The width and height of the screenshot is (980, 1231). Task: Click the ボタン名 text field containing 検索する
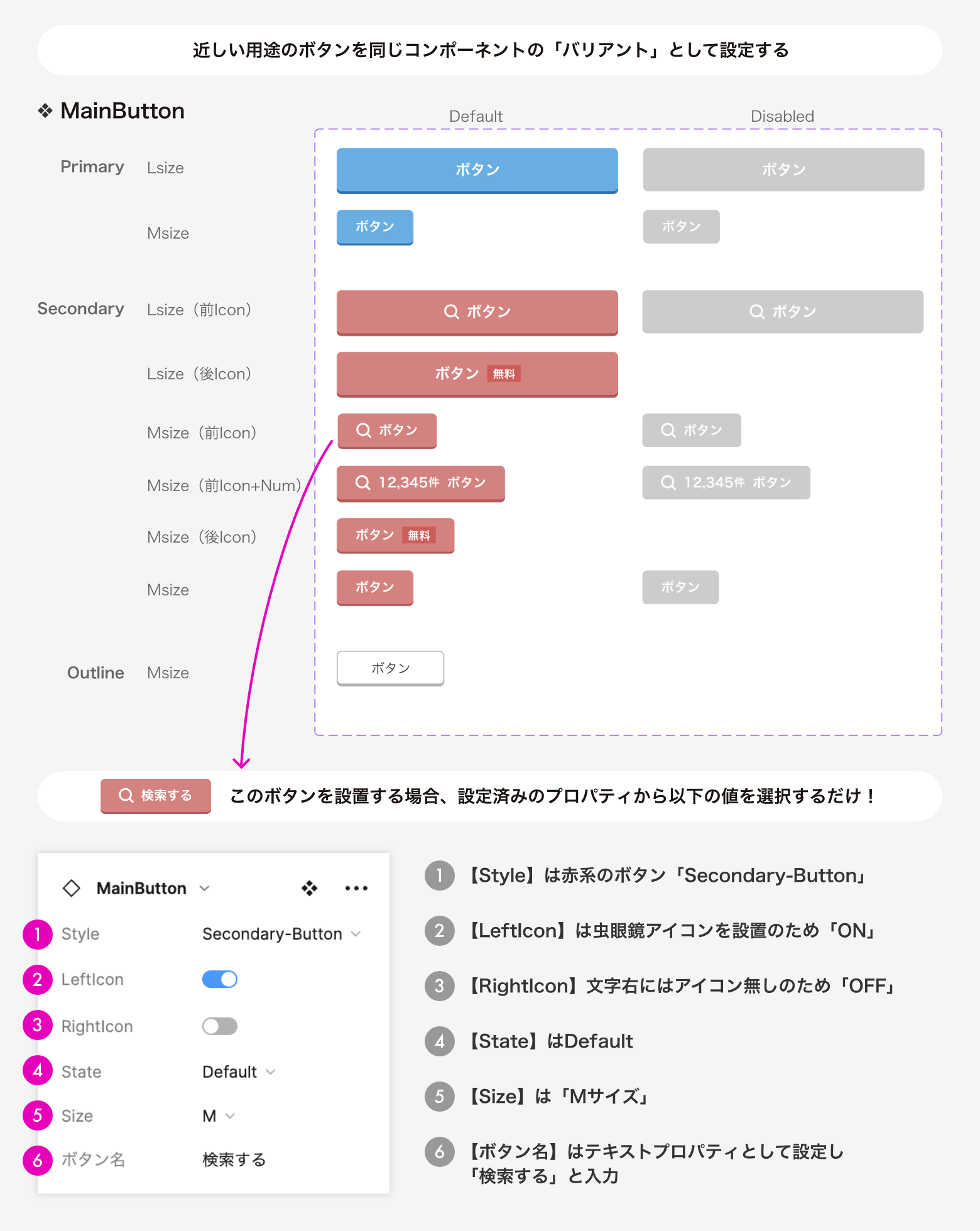click(234, 1159)
